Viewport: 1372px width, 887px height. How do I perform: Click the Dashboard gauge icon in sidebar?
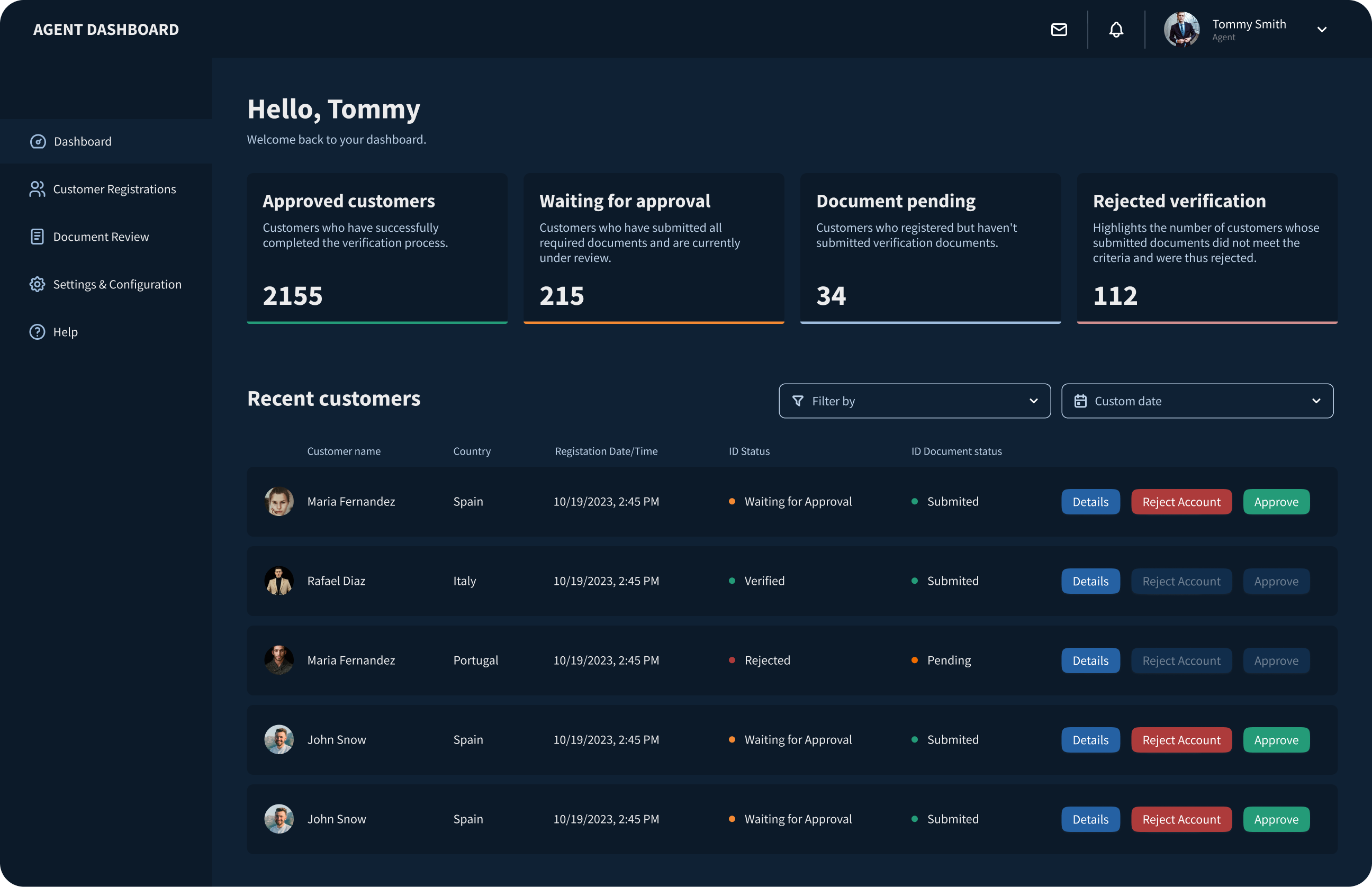pyautogui.click(x=38, y=142)
